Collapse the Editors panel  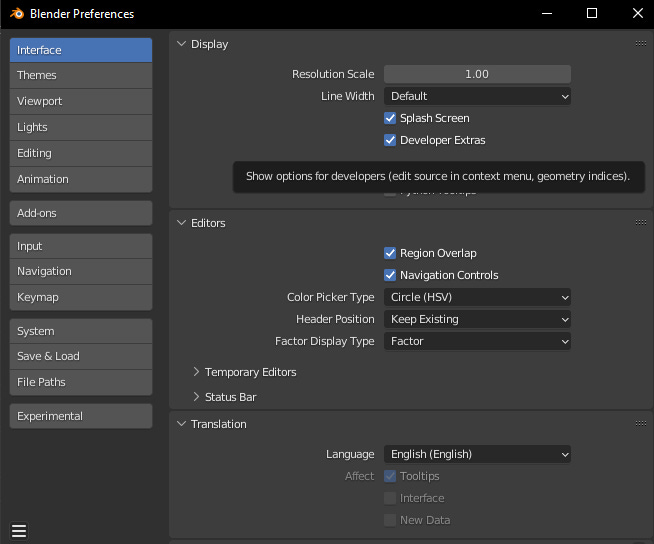(181, 223)
